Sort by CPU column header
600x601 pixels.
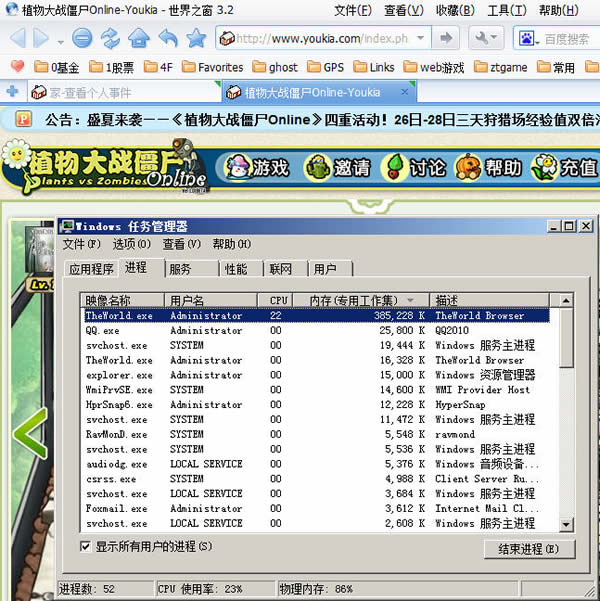point(275,300)
